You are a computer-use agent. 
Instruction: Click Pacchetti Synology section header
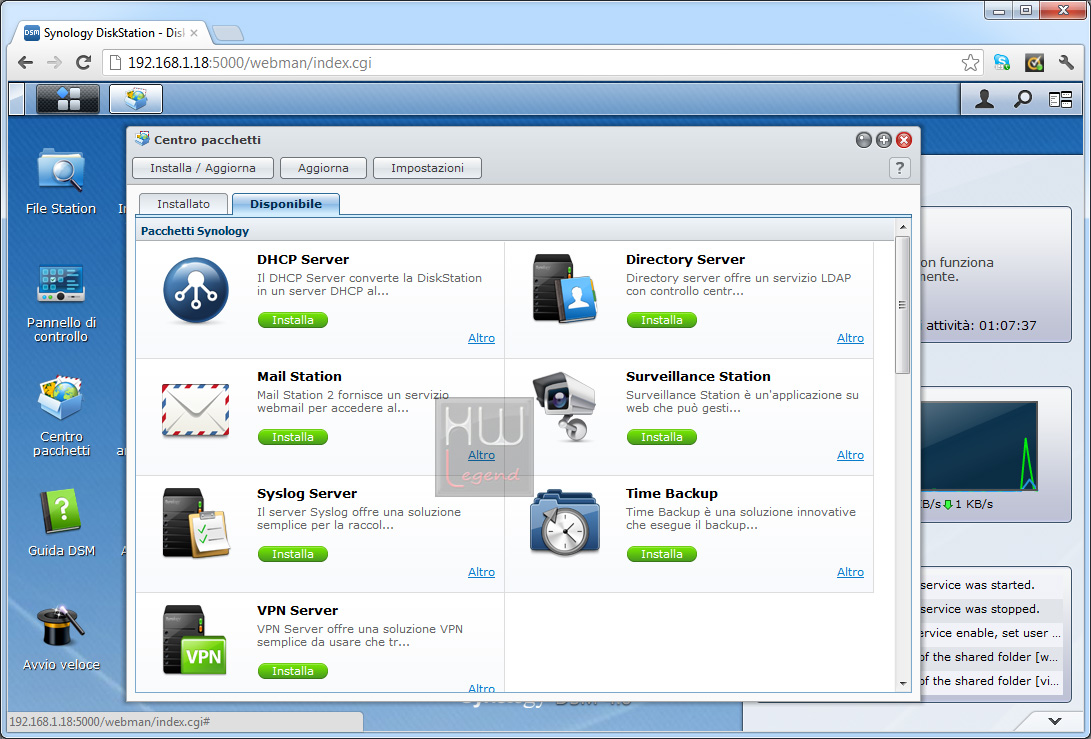tap(515, 231)
